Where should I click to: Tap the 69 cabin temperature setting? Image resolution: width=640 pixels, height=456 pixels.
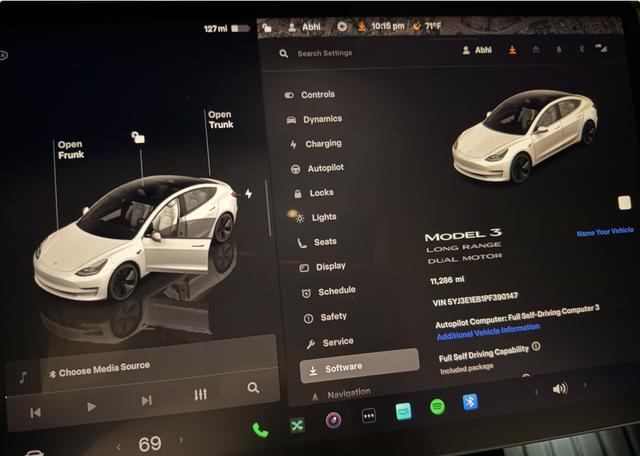click(150, 444)
